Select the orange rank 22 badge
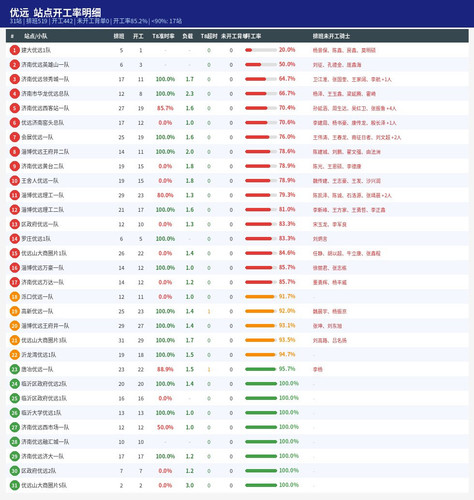 click(14, 355)
